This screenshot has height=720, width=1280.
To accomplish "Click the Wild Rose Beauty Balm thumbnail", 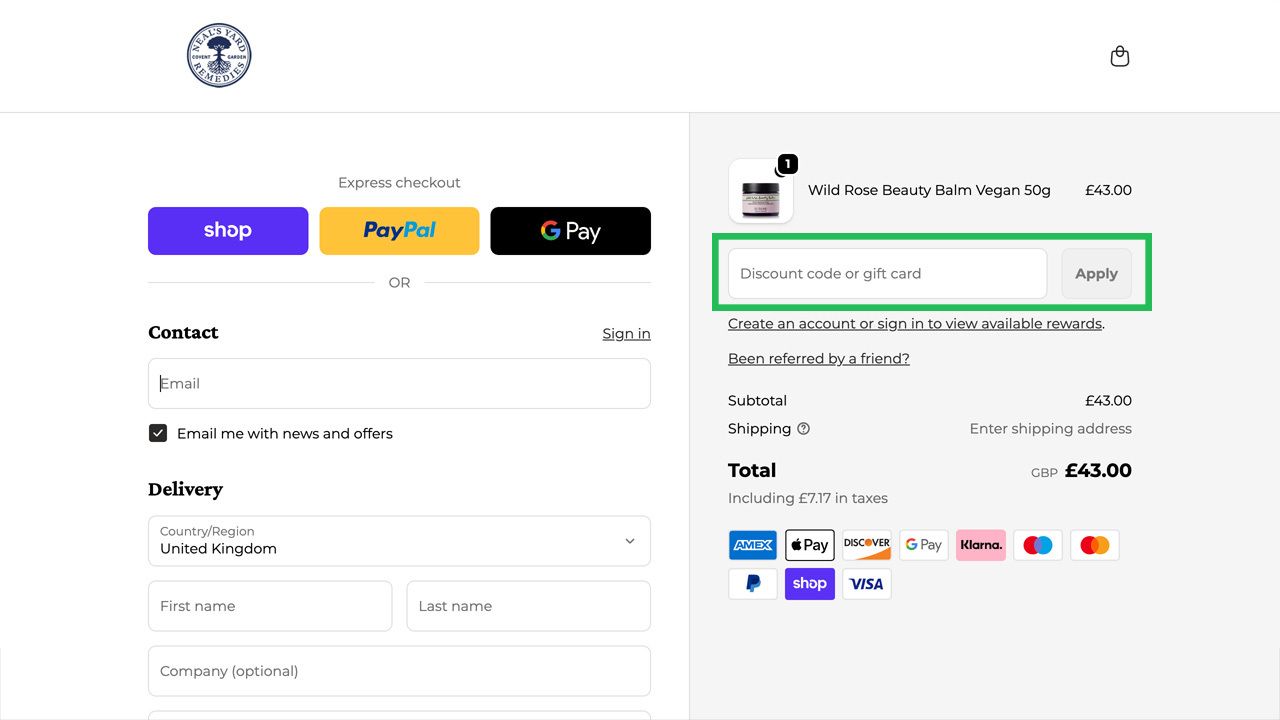I will point(760,190).
